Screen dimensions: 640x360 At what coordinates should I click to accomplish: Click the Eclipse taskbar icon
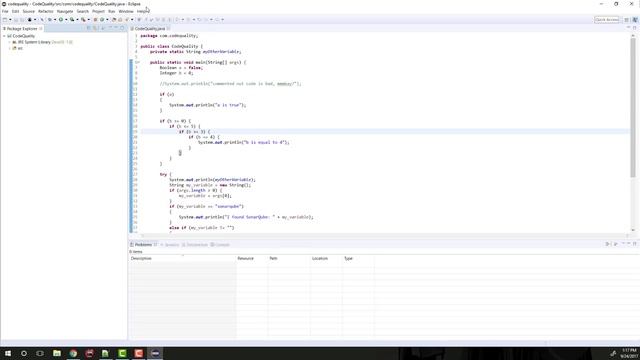pyautogui.click(x=155, y=353)
